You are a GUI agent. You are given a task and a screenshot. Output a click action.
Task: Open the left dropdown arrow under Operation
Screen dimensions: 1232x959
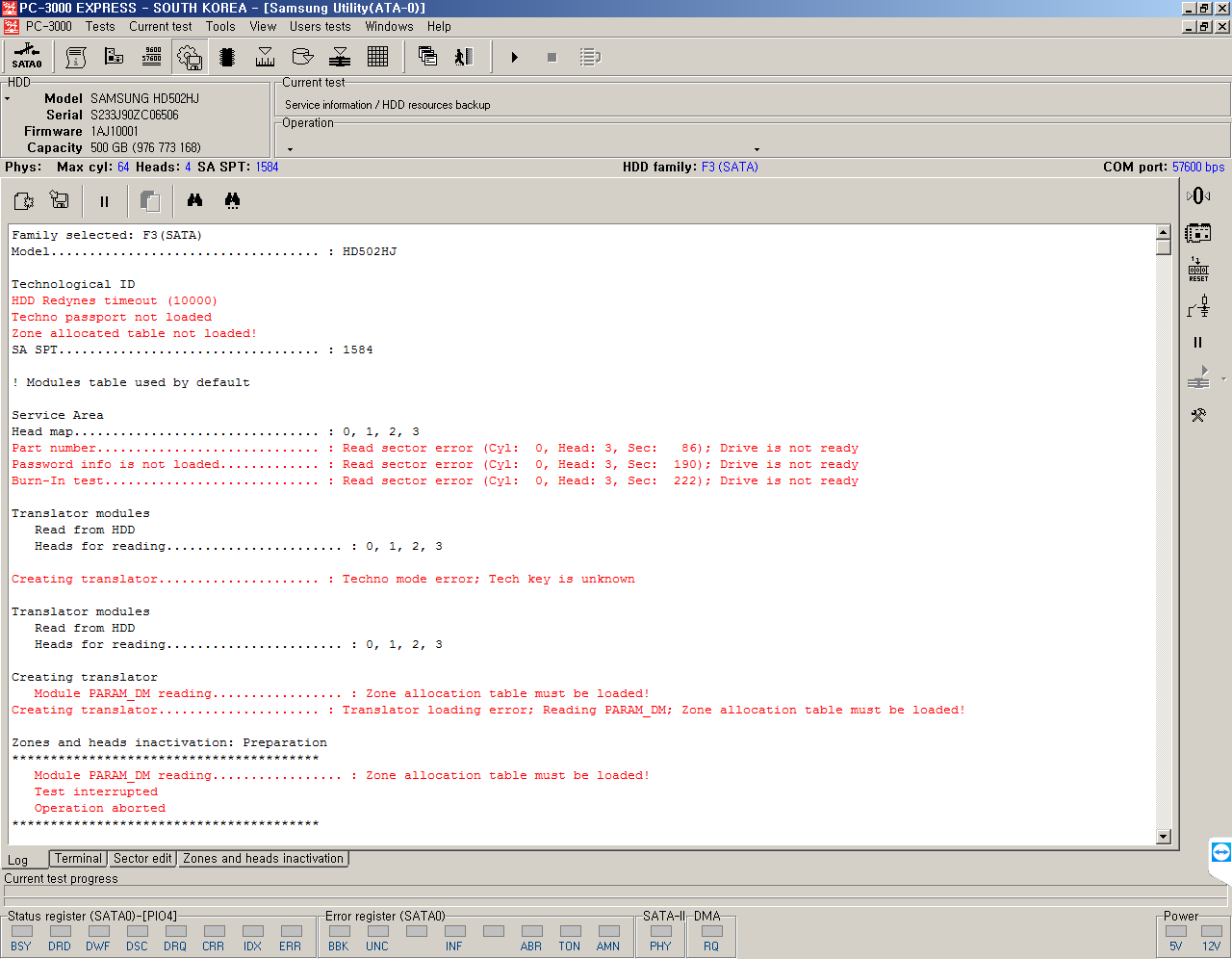click(290, 149)
